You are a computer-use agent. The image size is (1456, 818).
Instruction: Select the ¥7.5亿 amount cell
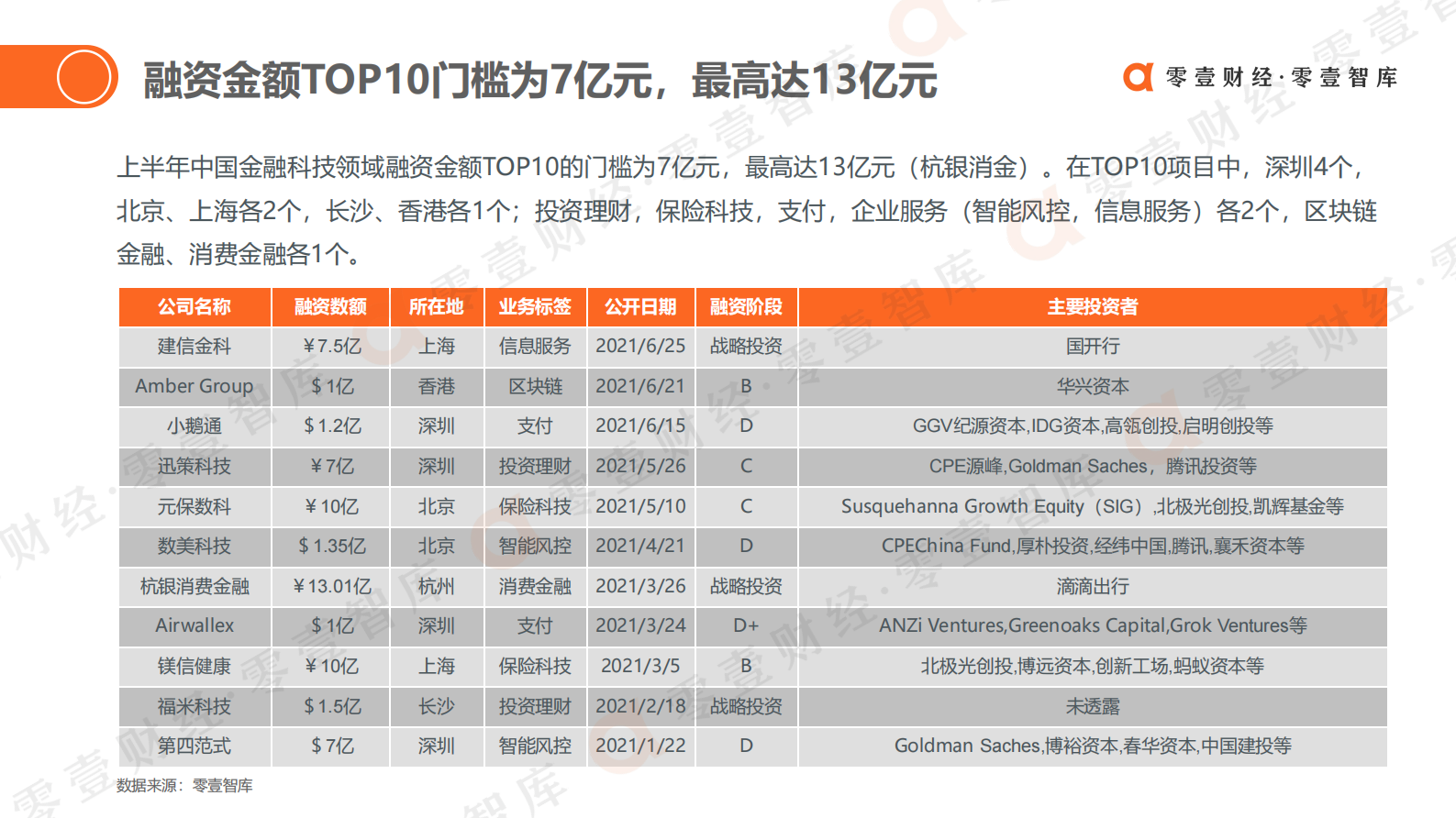330,347
